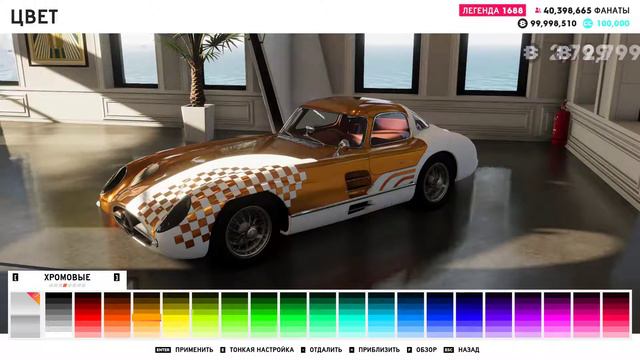This screenshot has height=360, width=640.
Task: Click the 99,998,510 credits value
Action: click(553, 23)
